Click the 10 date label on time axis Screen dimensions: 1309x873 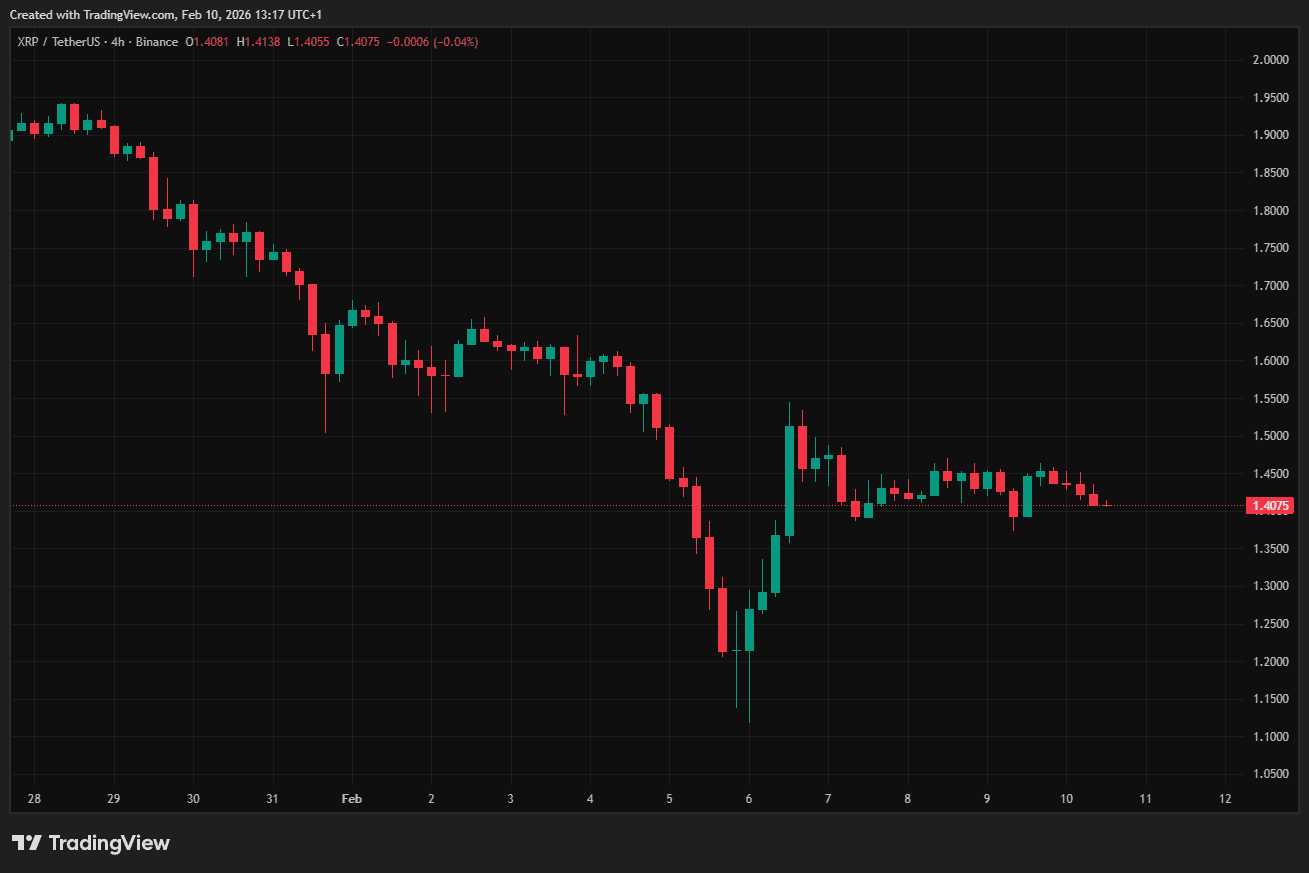coord(1066,799)
